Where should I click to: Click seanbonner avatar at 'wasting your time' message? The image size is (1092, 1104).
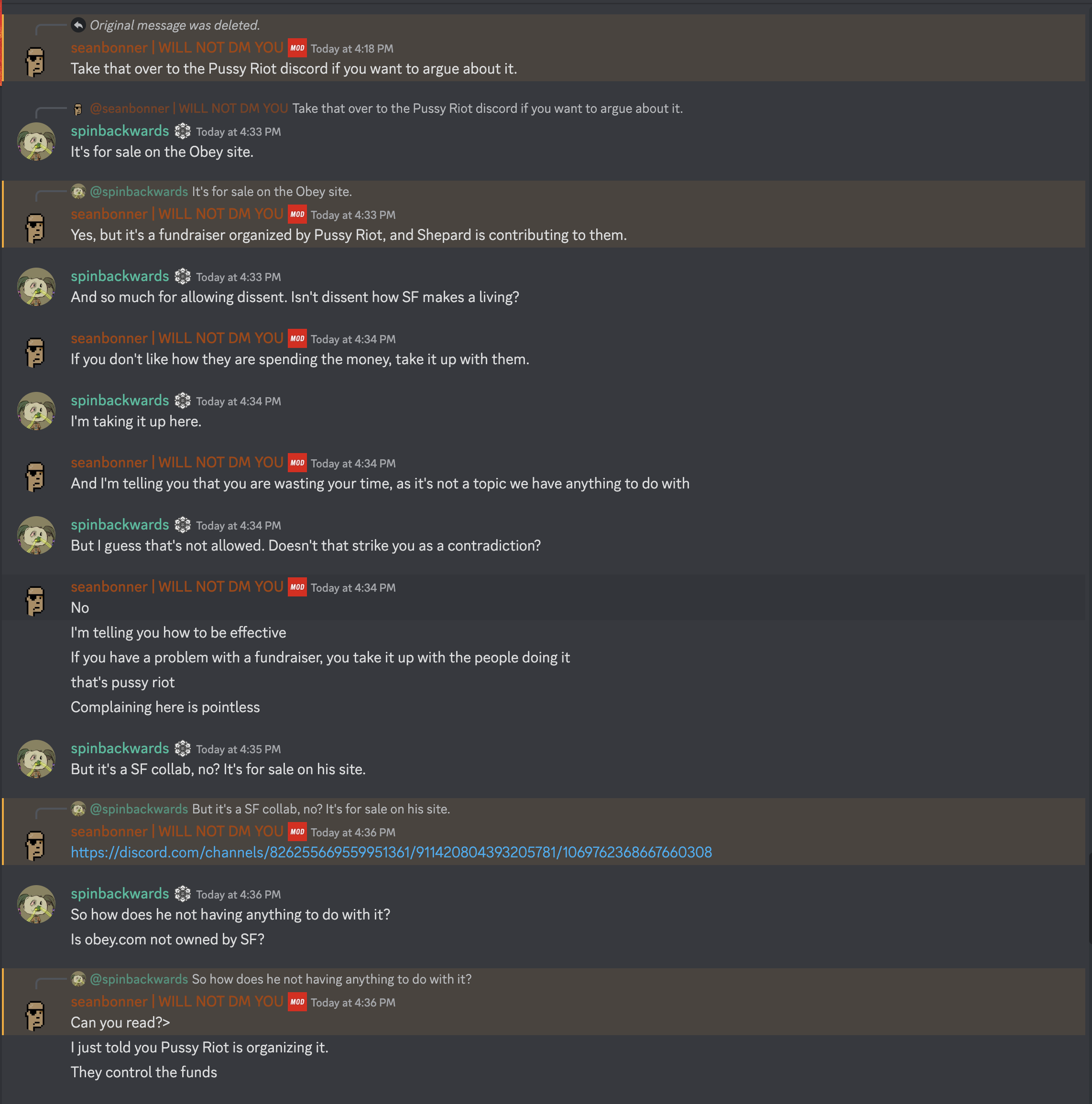pyautogui.click(x=36, y=476)
